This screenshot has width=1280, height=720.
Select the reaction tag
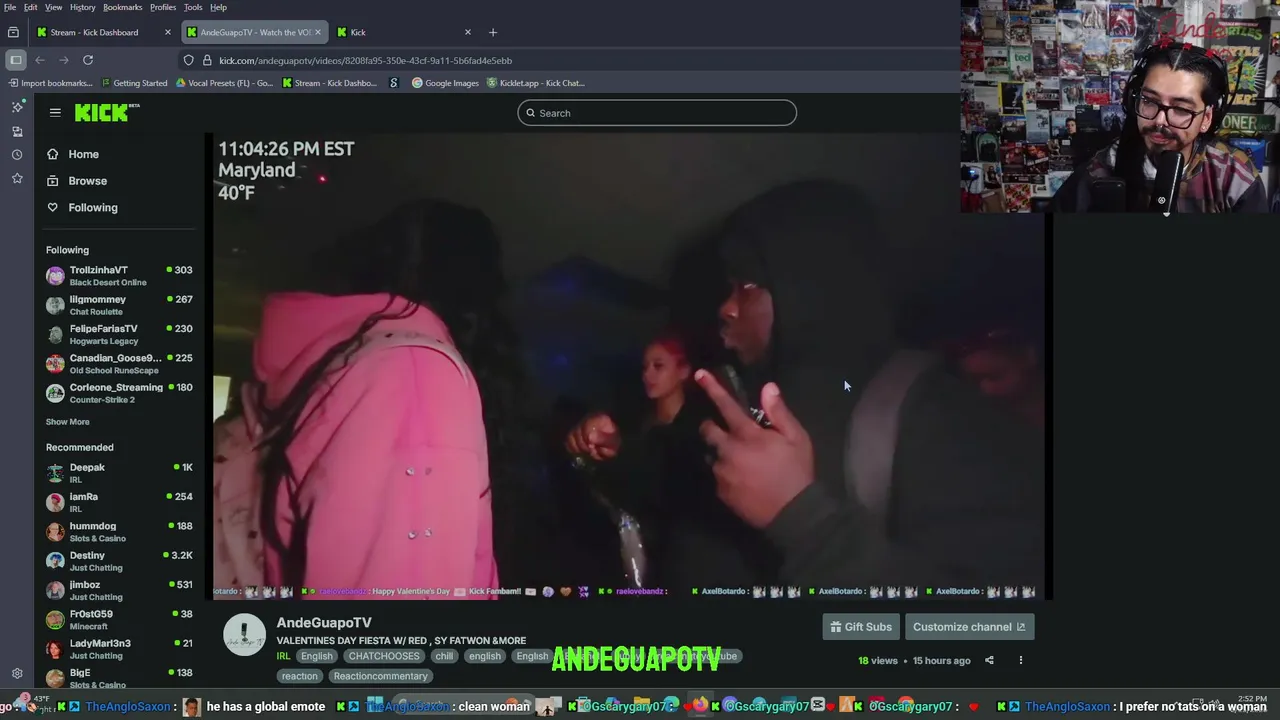tap(299, 676)
